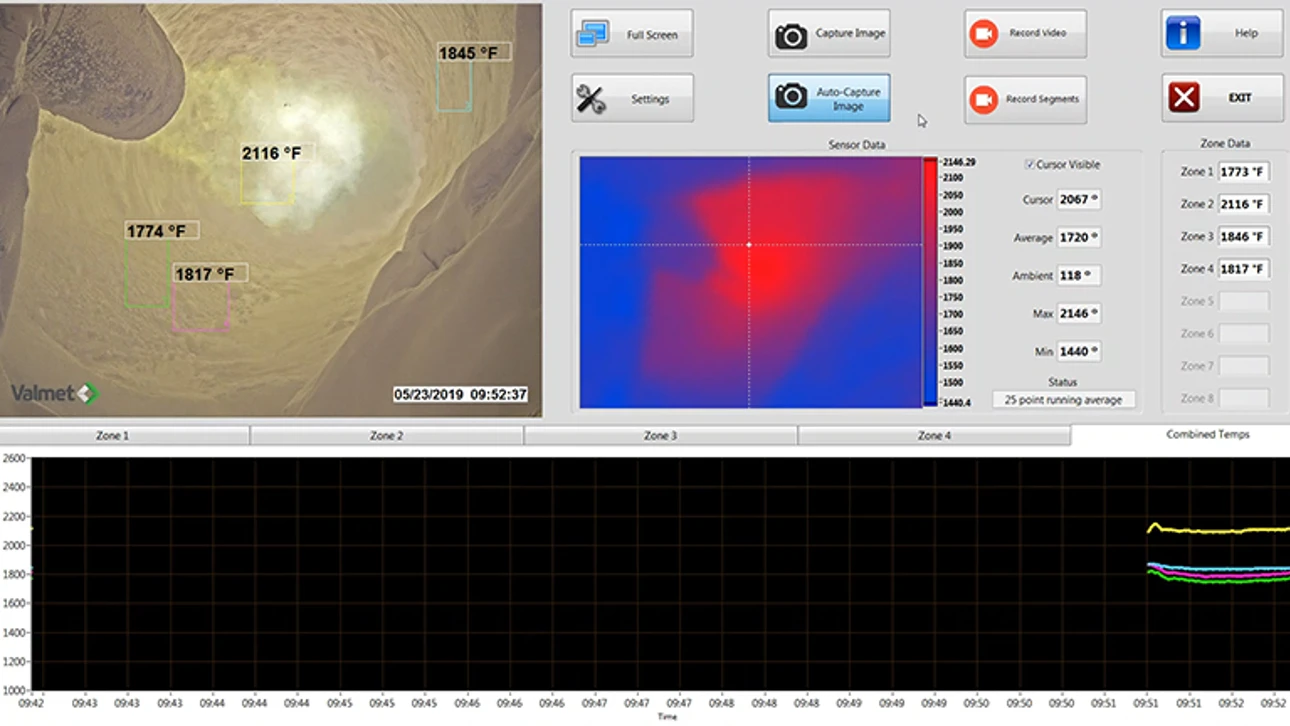Click the Record Video camcorder icon
This screenshot has height=726, width=1290.
tap(984, 33)
